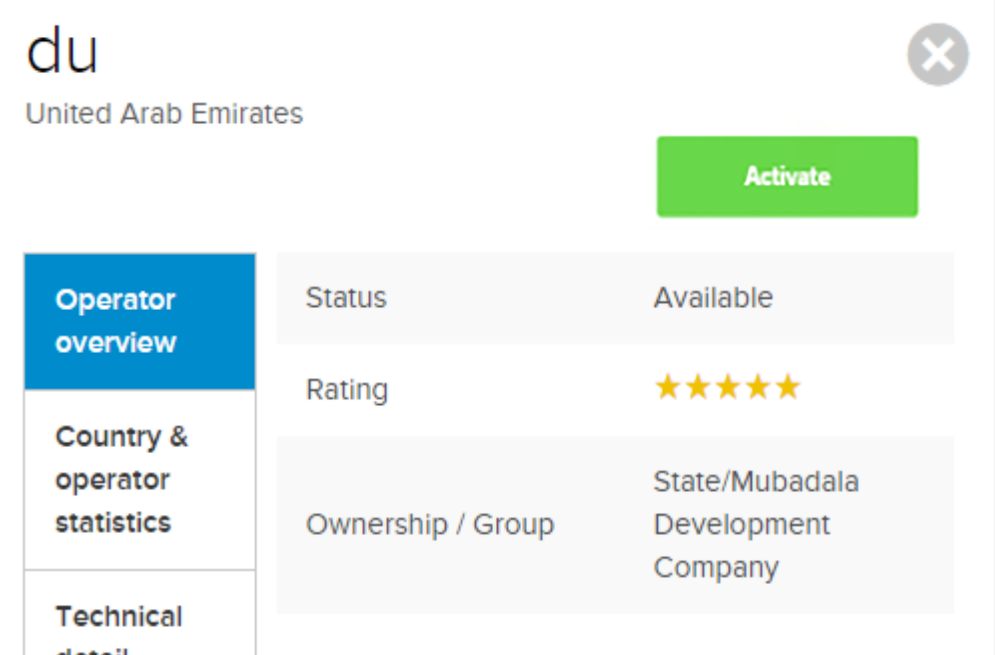The image size is (995, 655).
Task: Click the word Company in ownership value
Action: [716, 567]
